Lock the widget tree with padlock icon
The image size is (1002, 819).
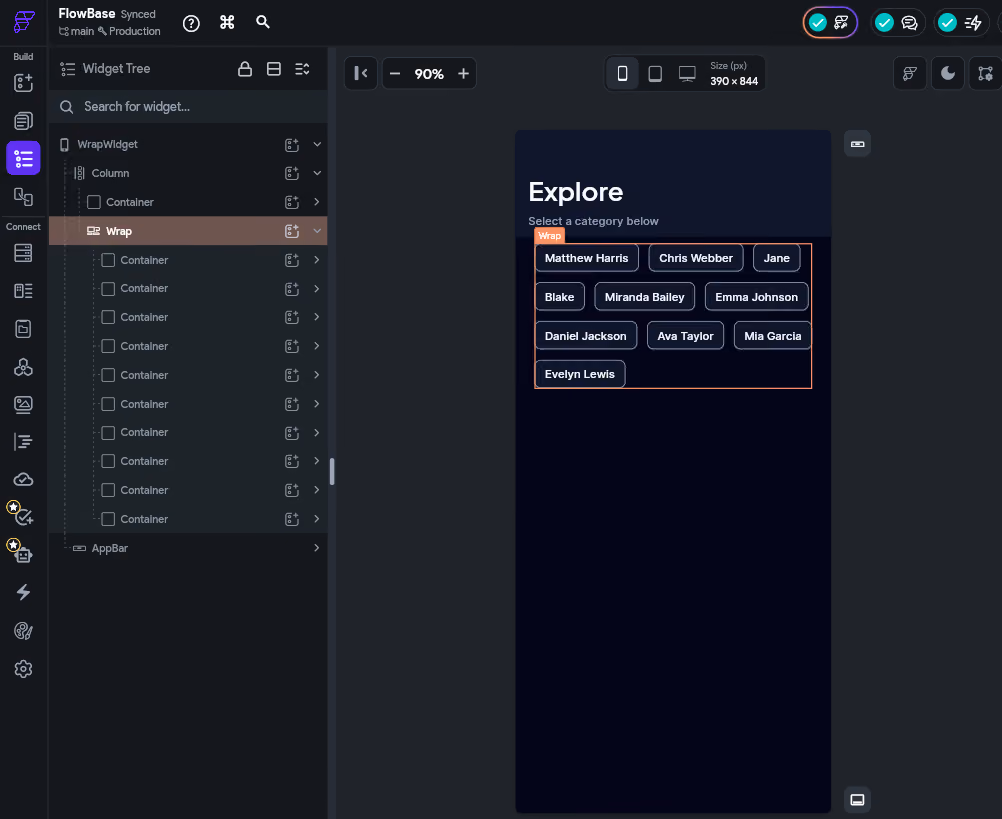click(x=245, y=69)
